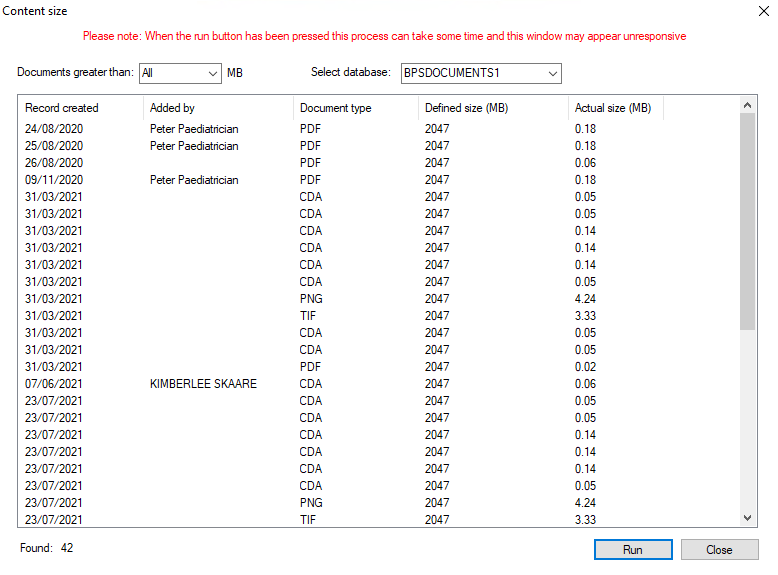Click actual size 0.02 in the PDF row
This screenshot has height=575, width=778.
tap(585, 367)
